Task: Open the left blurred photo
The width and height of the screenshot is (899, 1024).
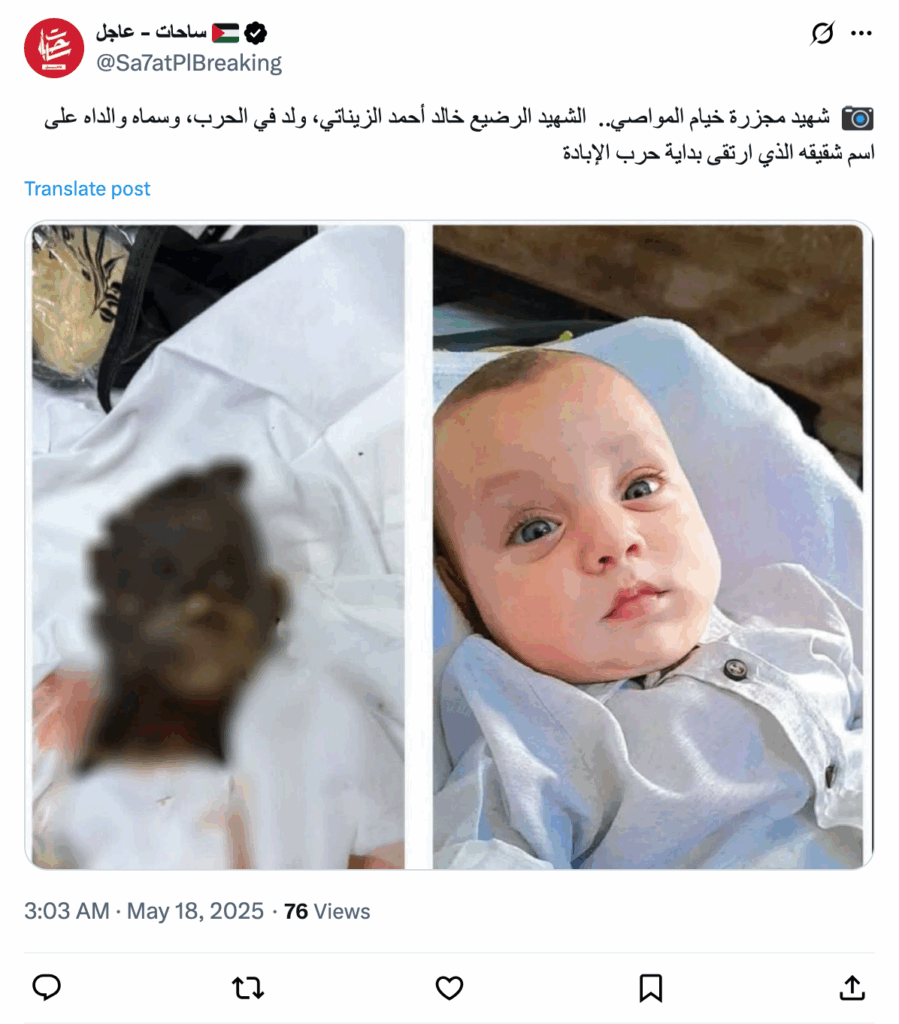Action: 218,547
